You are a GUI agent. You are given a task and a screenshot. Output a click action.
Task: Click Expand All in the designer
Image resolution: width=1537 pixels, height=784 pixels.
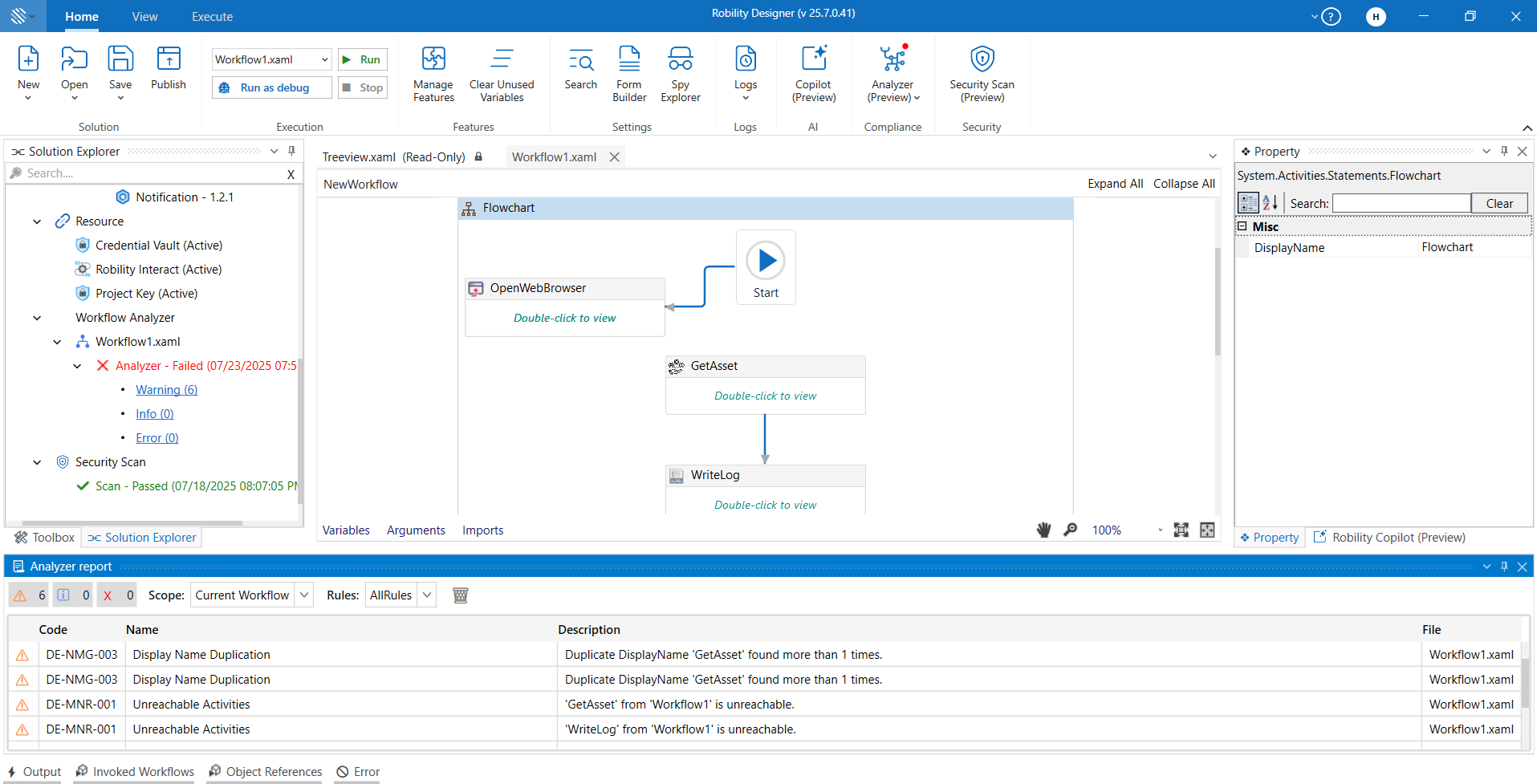click(1116, 184)
